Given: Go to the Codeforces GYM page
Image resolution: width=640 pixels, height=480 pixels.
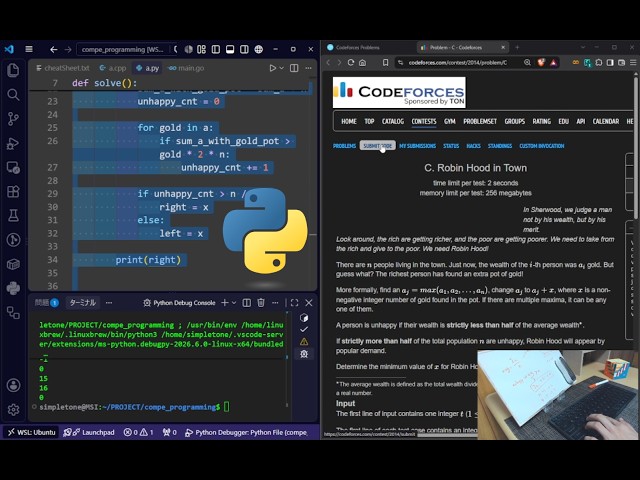Looking at the screenshot, I should tap(450, 121).
